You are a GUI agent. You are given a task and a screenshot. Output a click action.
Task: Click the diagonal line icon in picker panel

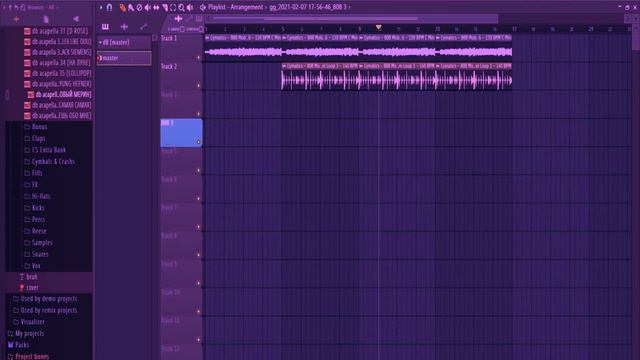click(x=143, y=27)
